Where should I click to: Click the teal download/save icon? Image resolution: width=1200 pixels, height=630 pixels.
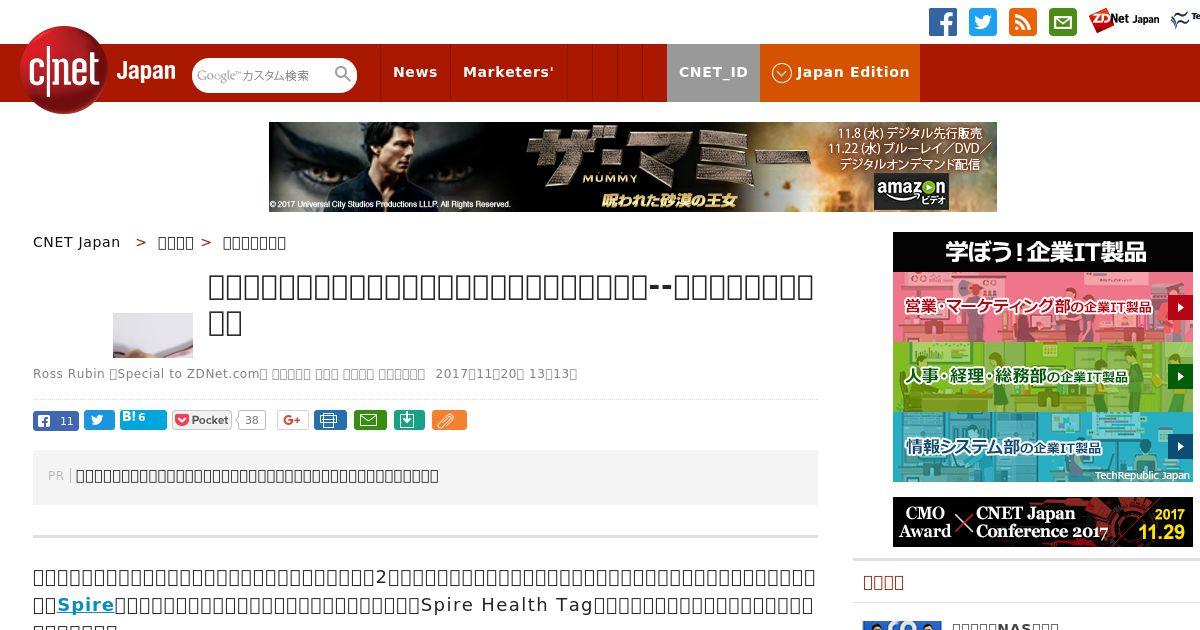(409, 421)
